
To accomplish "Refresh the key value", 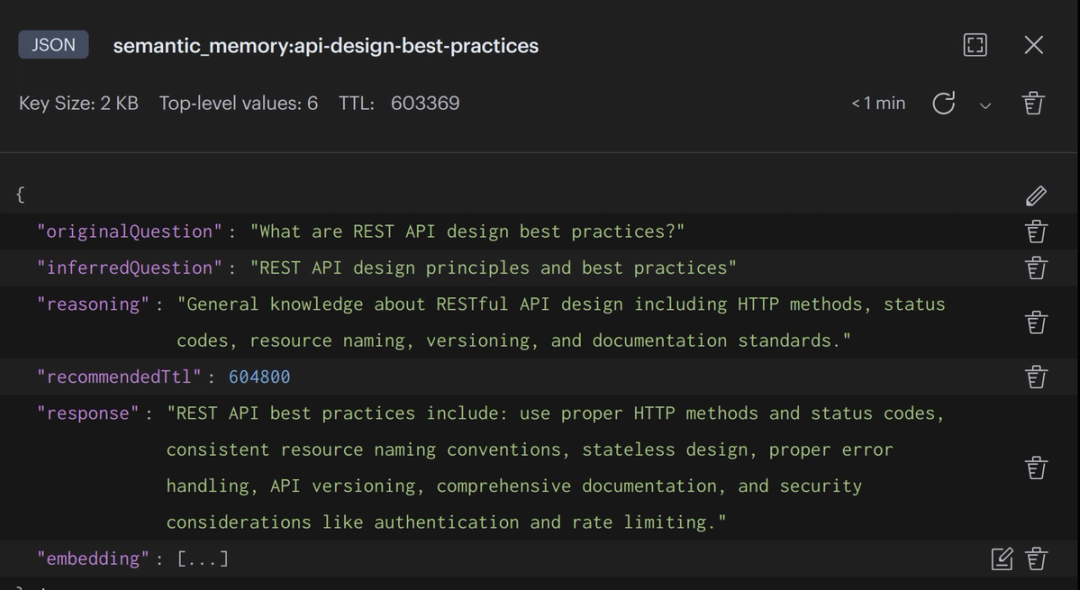I will click(x=943, y=103).
